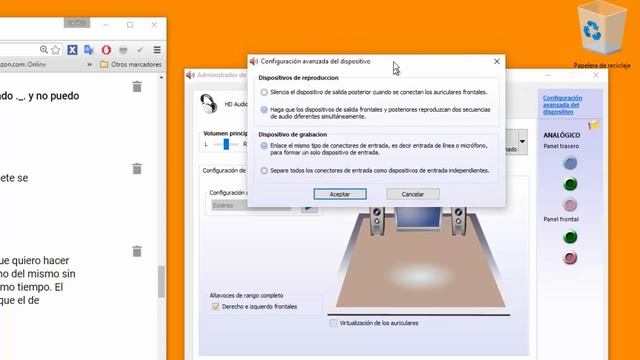Image resolution: width=640 pixels, height=360 pixels.
Task: Delete the first message with trash icon
Action: pos(137,87)
